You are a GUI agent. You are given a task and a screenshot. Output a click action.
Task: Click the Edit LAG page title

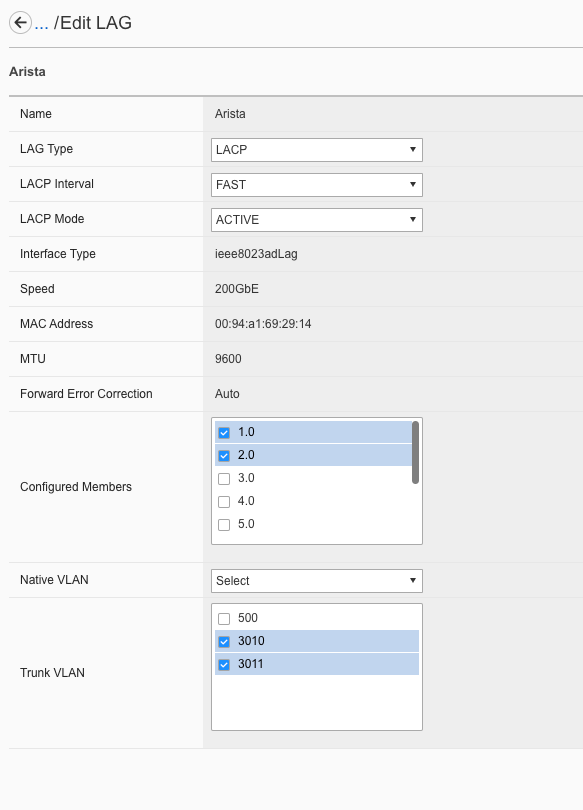pos(93,23)
